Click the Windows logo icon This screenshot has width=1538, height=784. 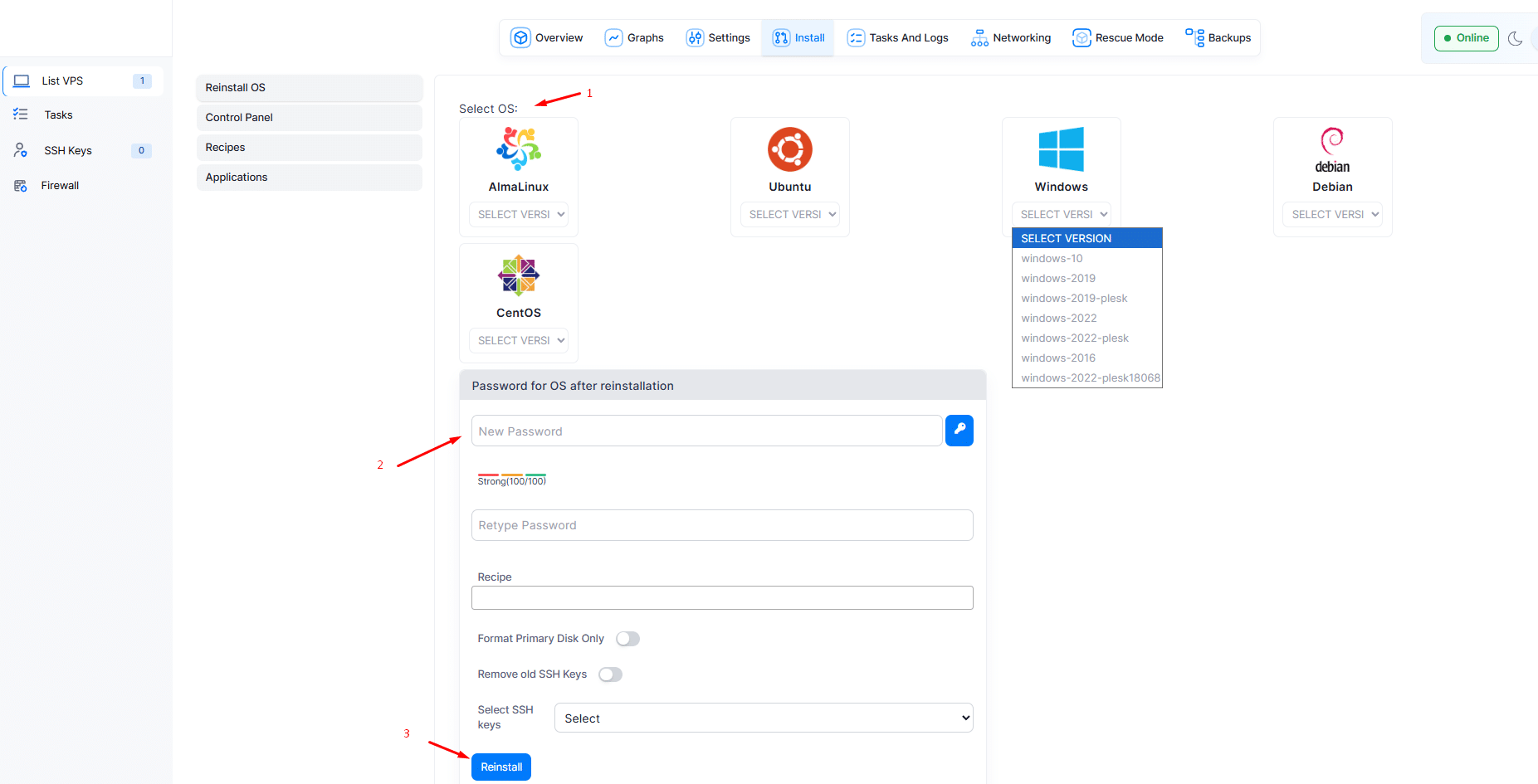coord(1061,149)
